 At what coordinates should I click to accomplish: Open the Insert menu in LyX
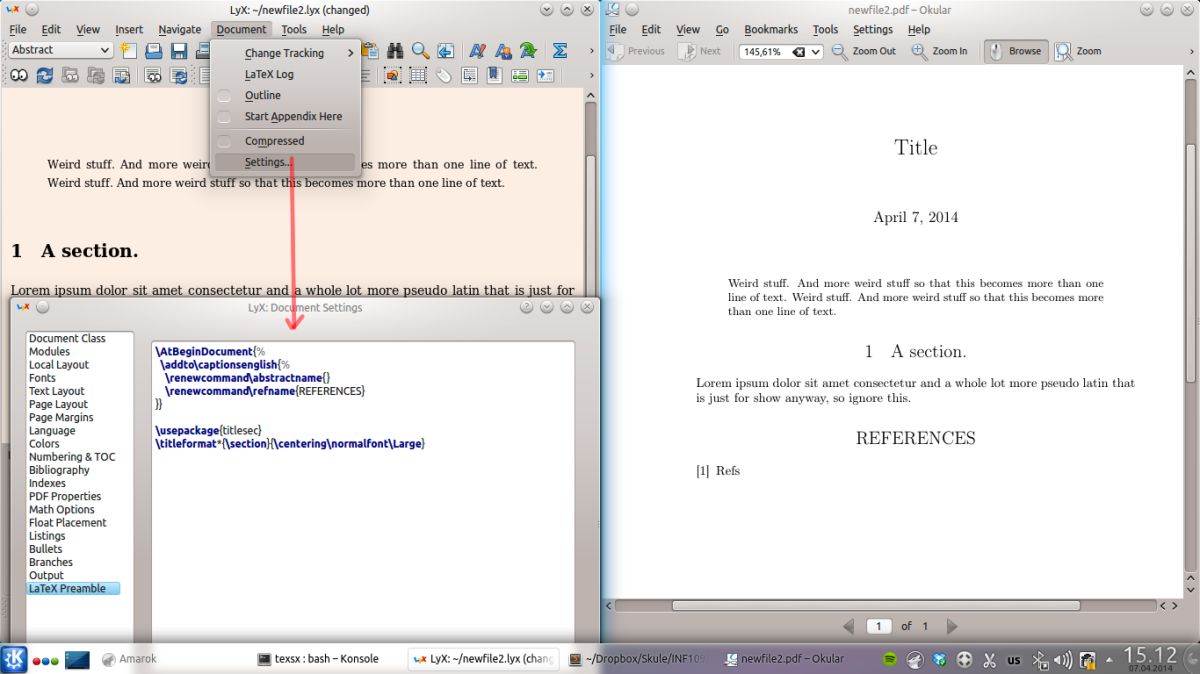tap(129, 29)
